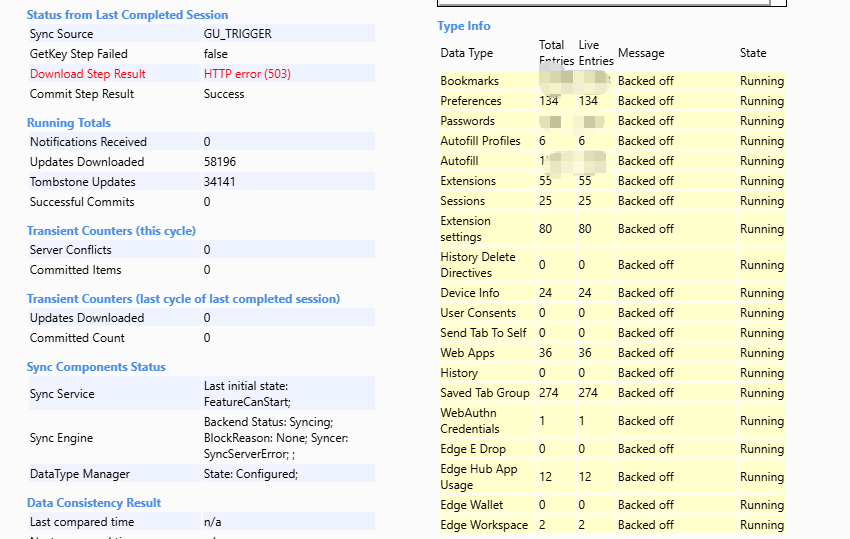Click the 'Sync Service' row label

[x=62, y=394]
